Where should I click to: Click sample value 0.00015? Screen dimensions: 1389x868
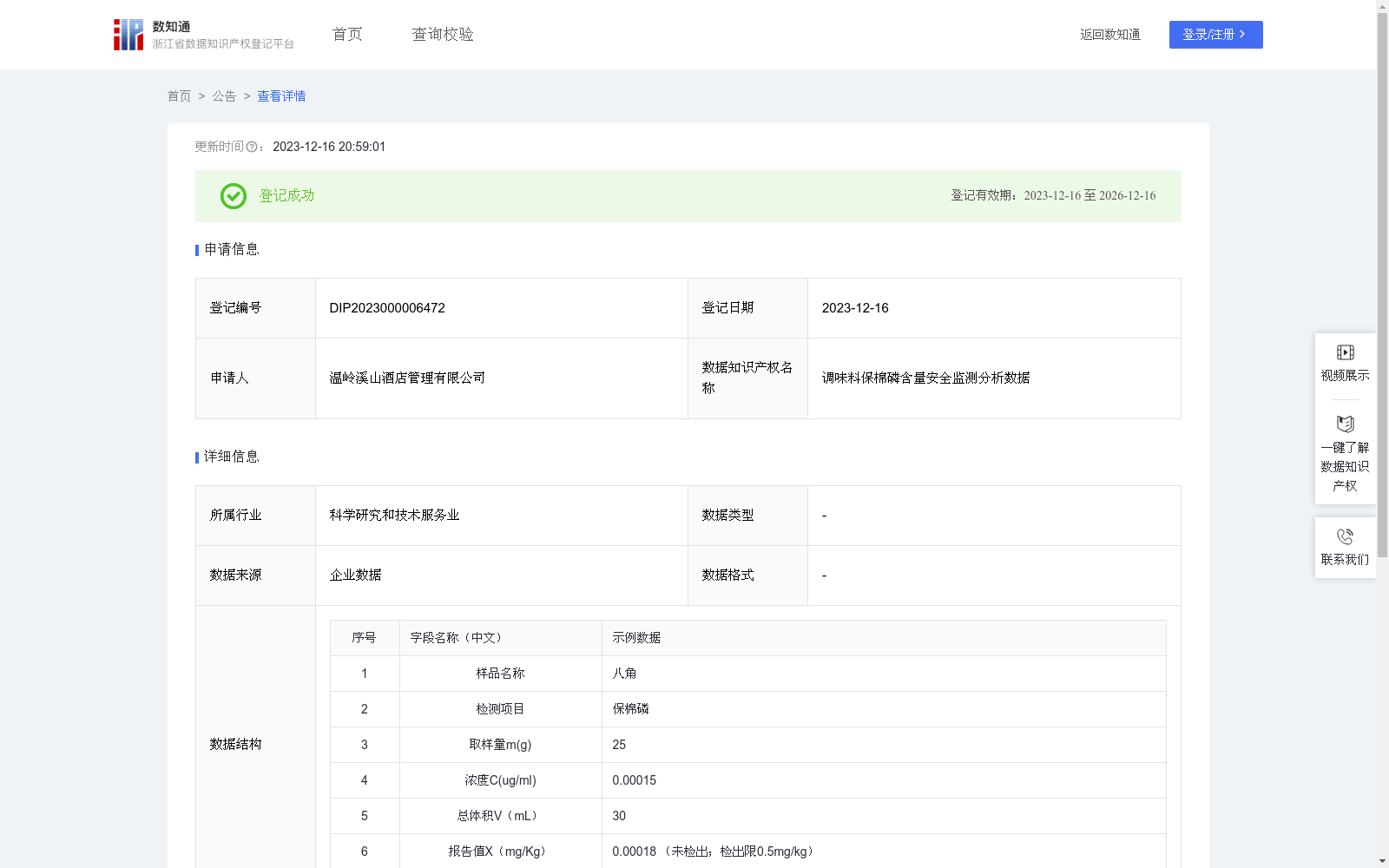click(x=635, y=780)
